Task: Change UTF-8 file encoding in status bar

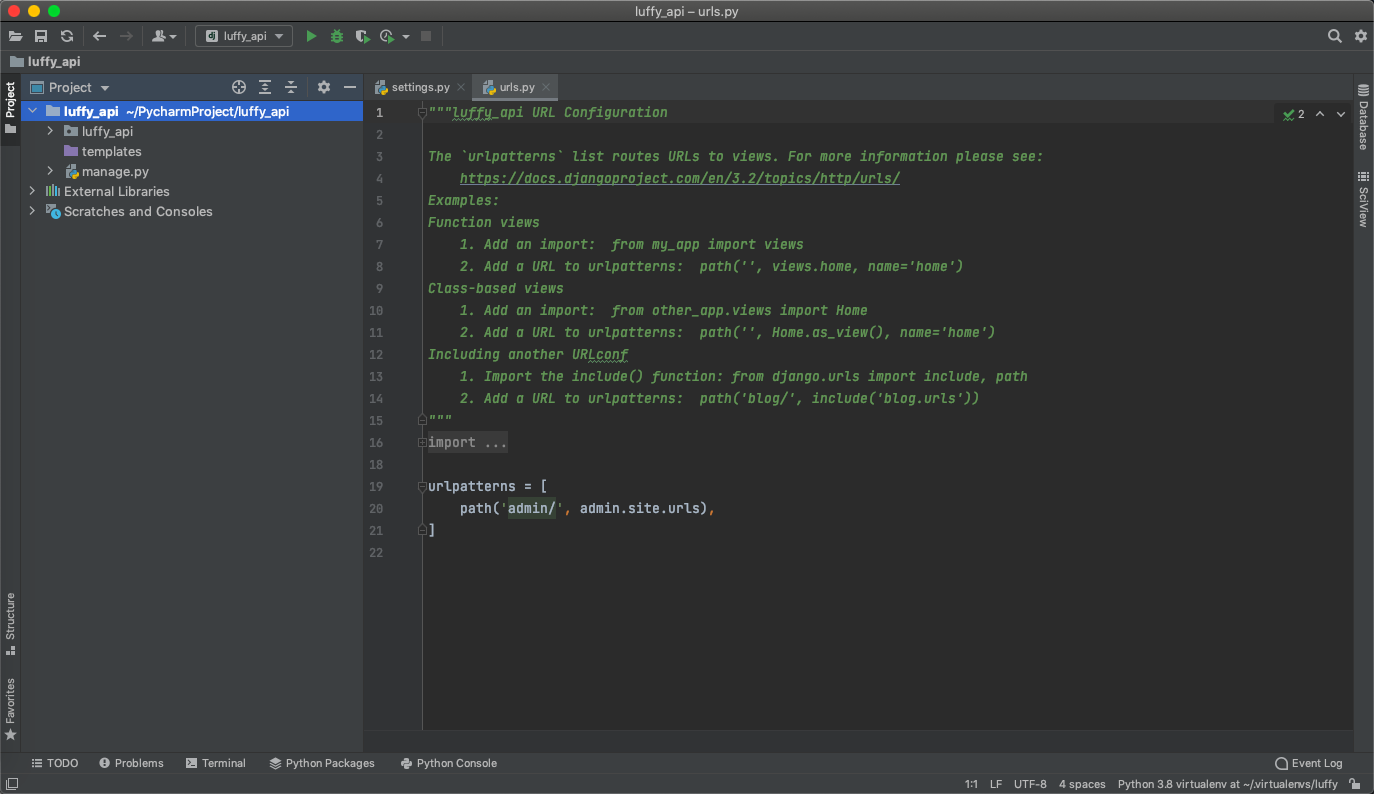Action: click(1030, 784)
